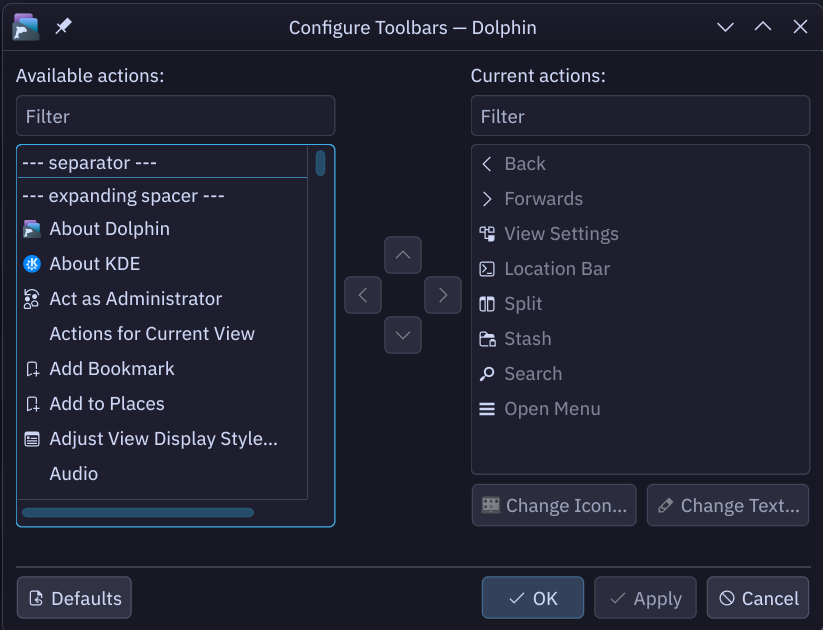
Task: Select the About KDE logo icon
Action: (x=32, y=264)
